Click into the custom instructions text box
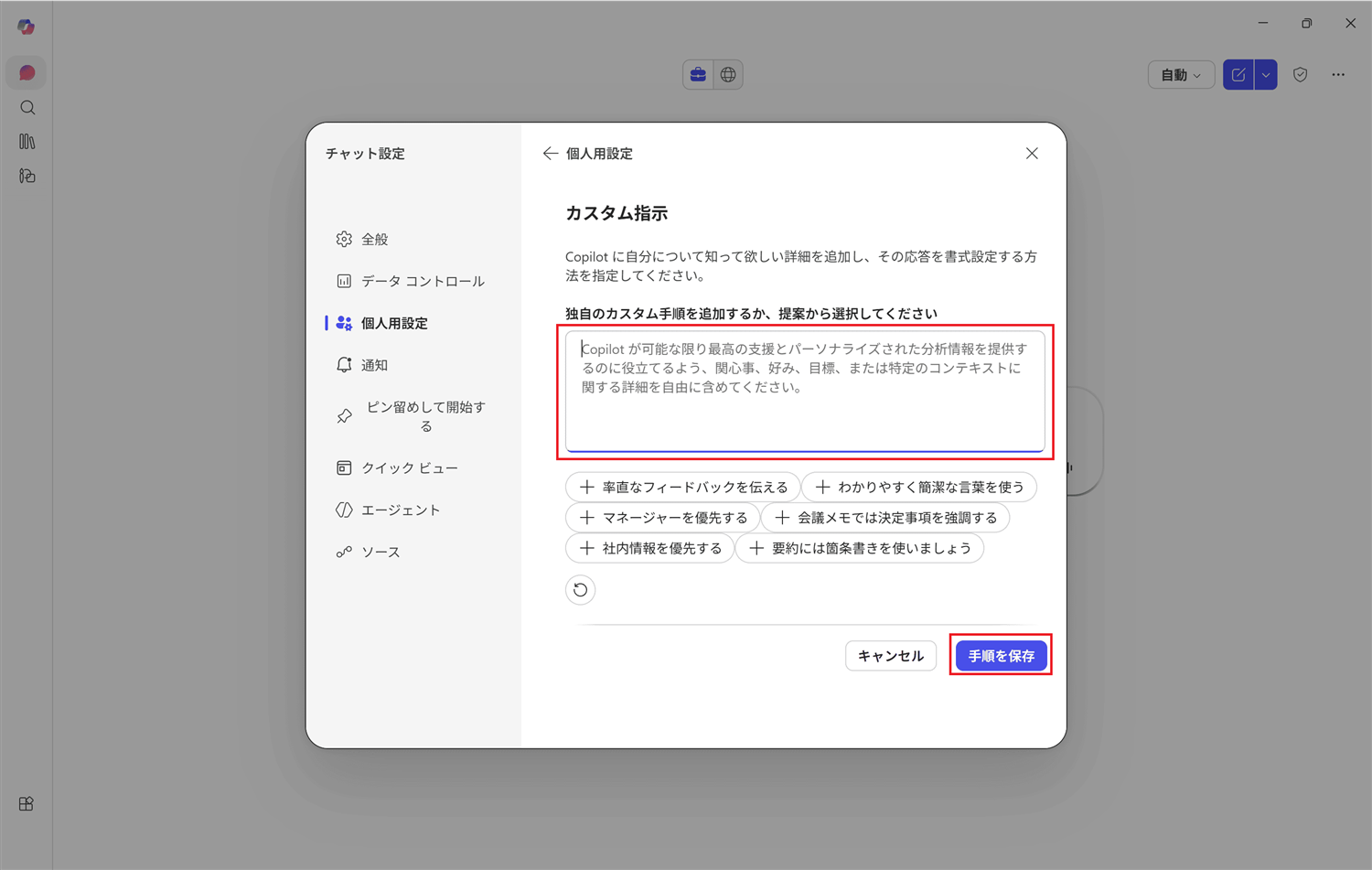The height and width of the screenshot is (870, 1372). (x=805, y=392)
